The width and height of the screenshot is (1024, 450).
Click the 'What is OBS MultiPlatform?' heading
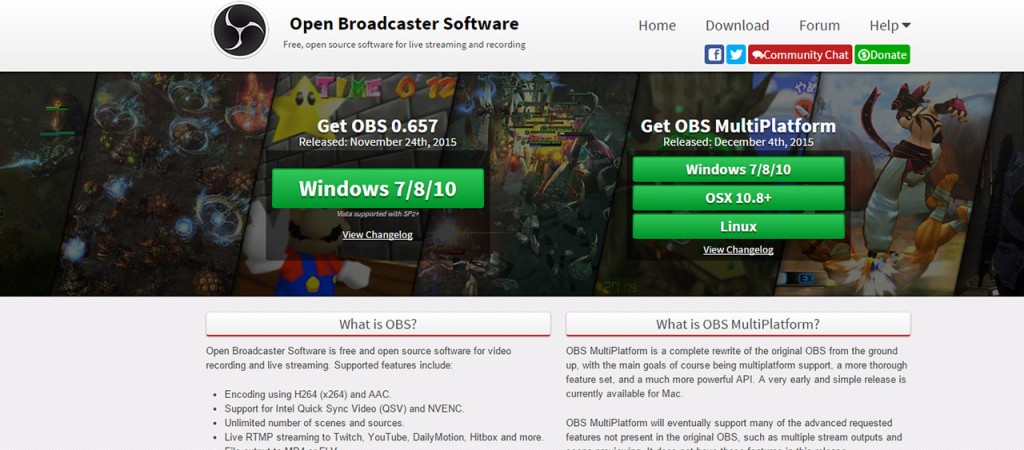[738, 324]
